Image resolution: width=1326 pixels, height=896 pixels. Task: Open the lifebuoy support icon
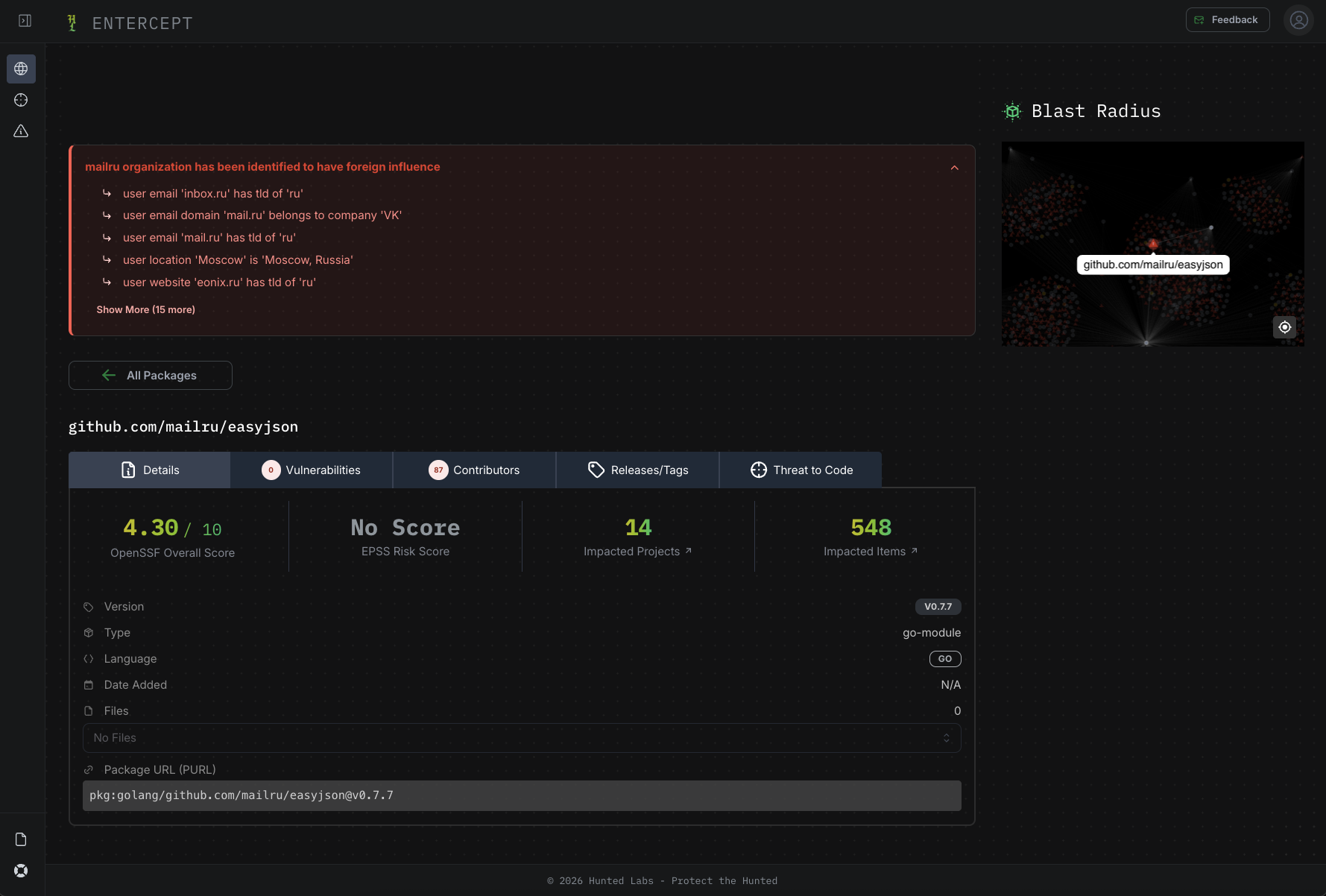coord(21,871)
